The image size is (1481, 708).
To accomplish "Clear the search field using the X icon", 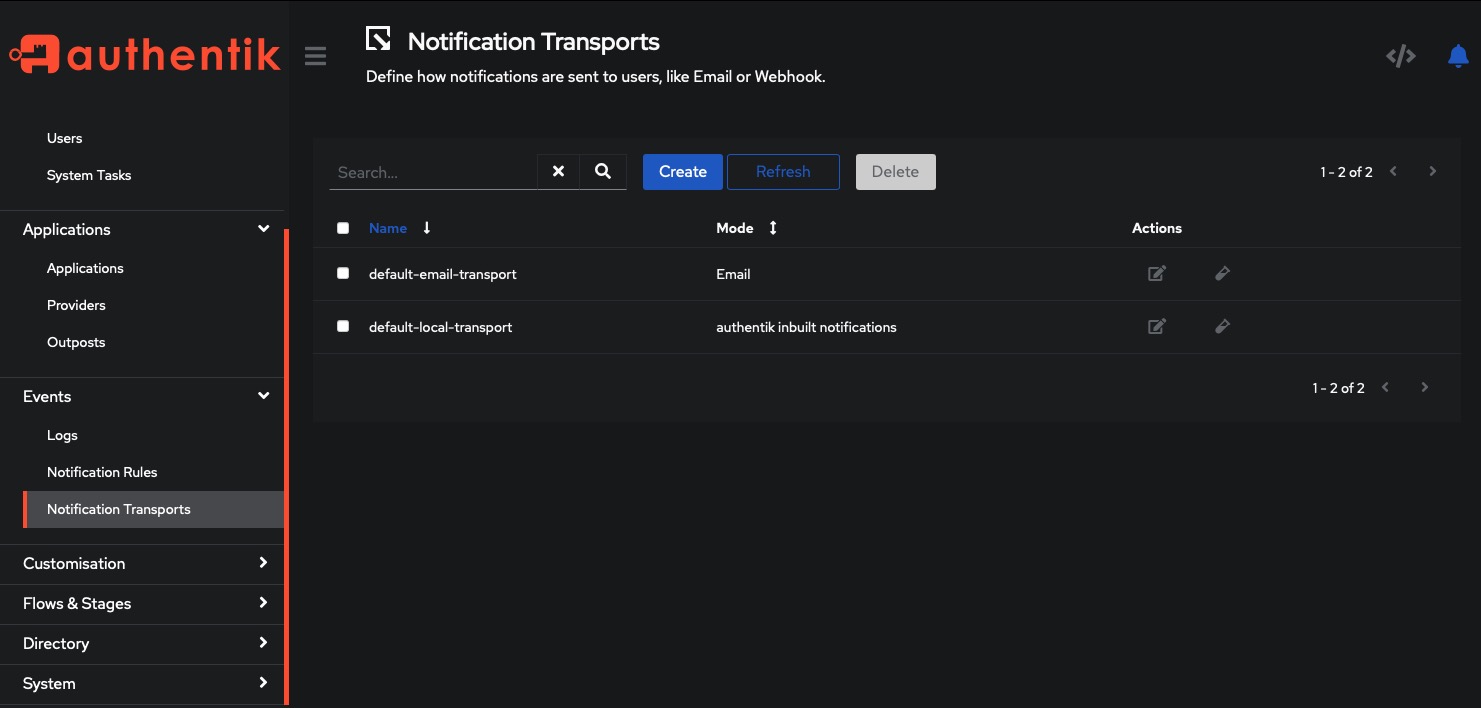I will pyautogui.click(x=557, y=171).
